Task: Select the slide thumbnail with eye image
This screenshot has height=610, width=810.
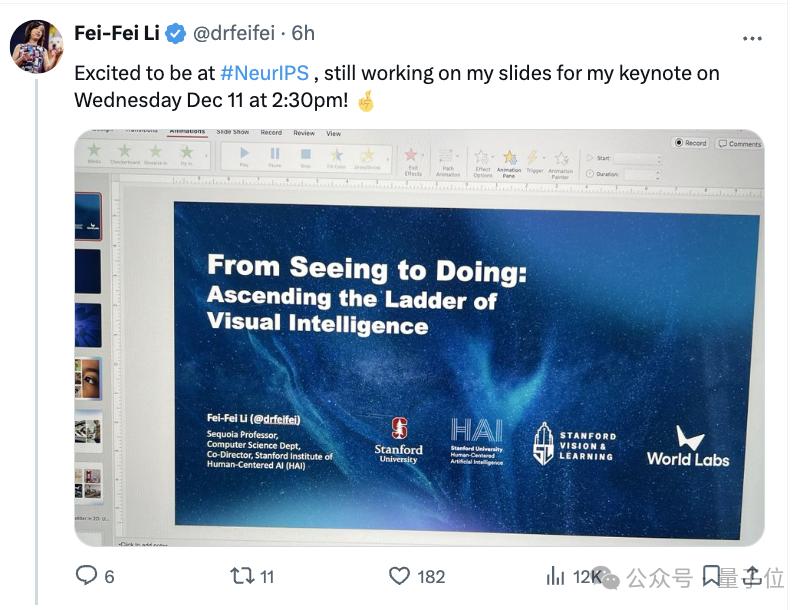Action: [88, 378]
